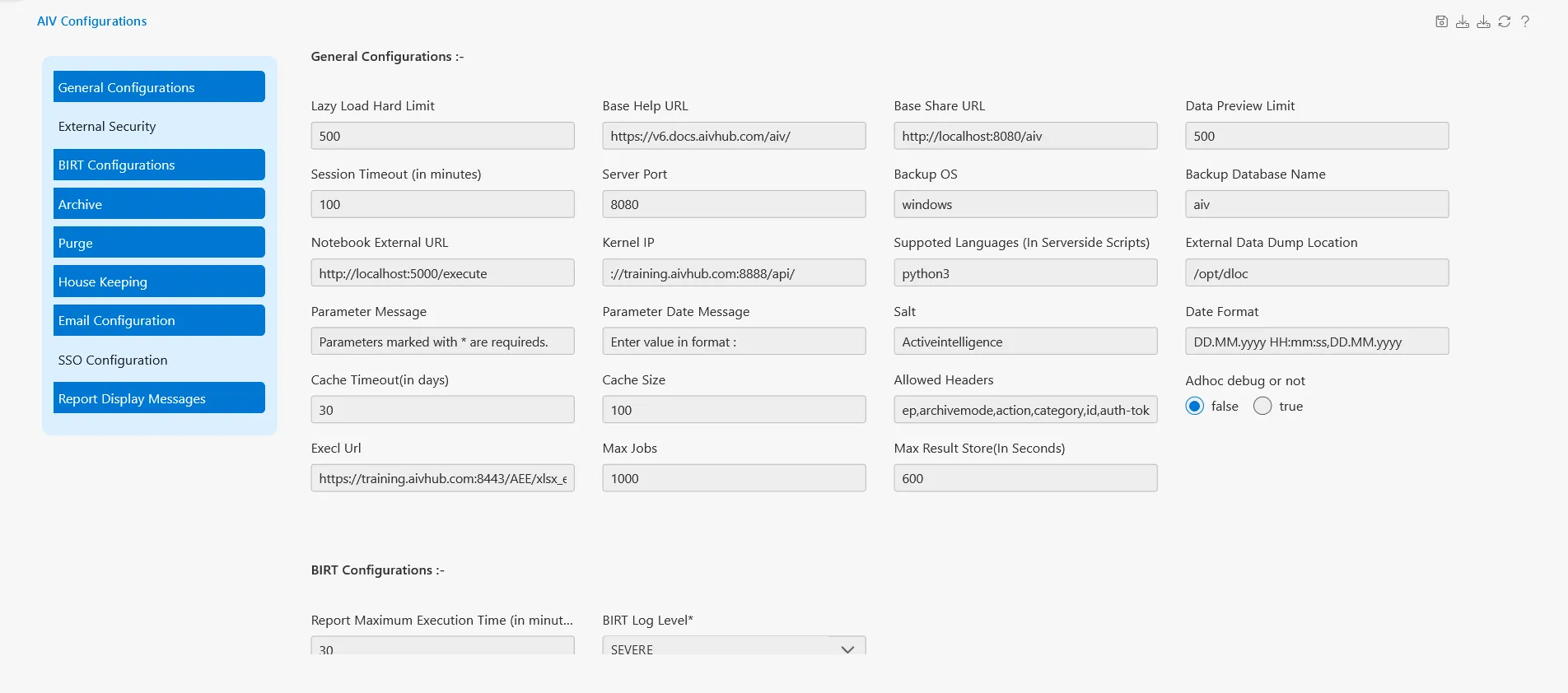Click the External Data Dump Location field

[1317, 272]
